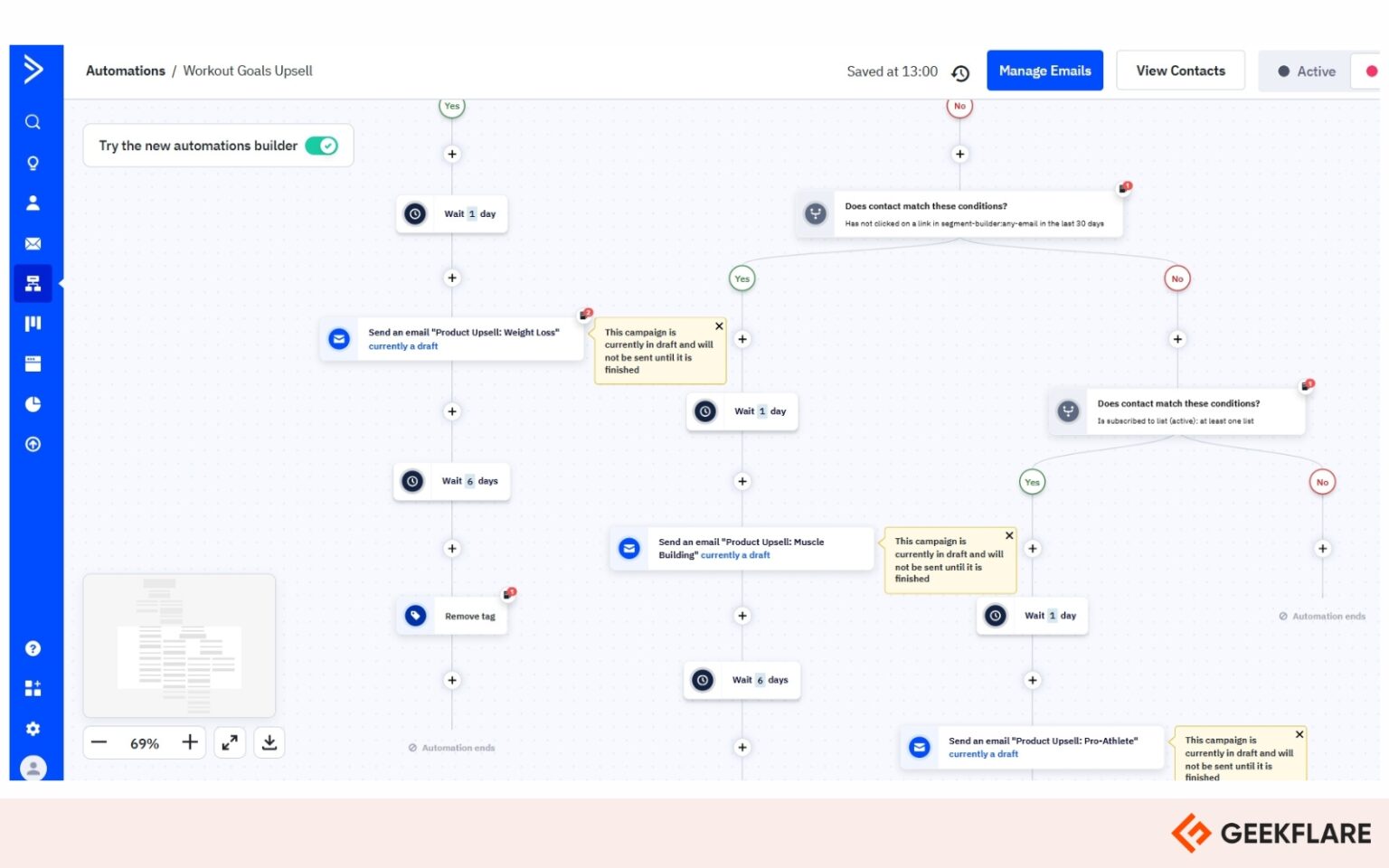Screen dimensions: 1389x868
Task: Go to Automations breadcrumb link
Action: pos(126,71)
